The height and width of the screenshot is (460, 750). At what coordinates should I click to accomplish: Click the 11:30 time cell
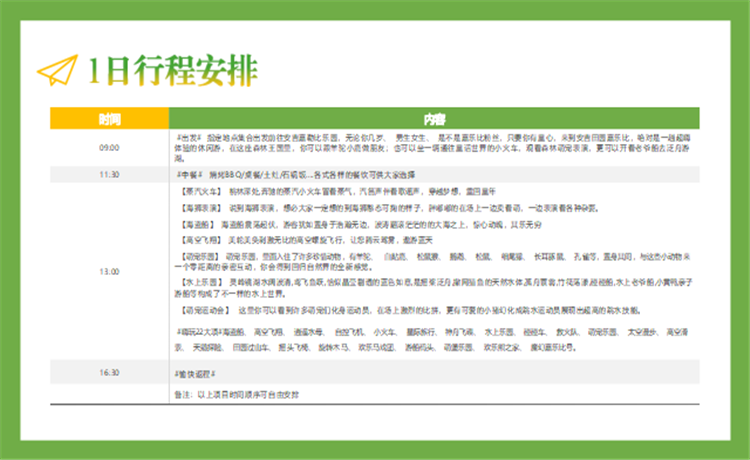pyautogui.click(x=109, y=174)
